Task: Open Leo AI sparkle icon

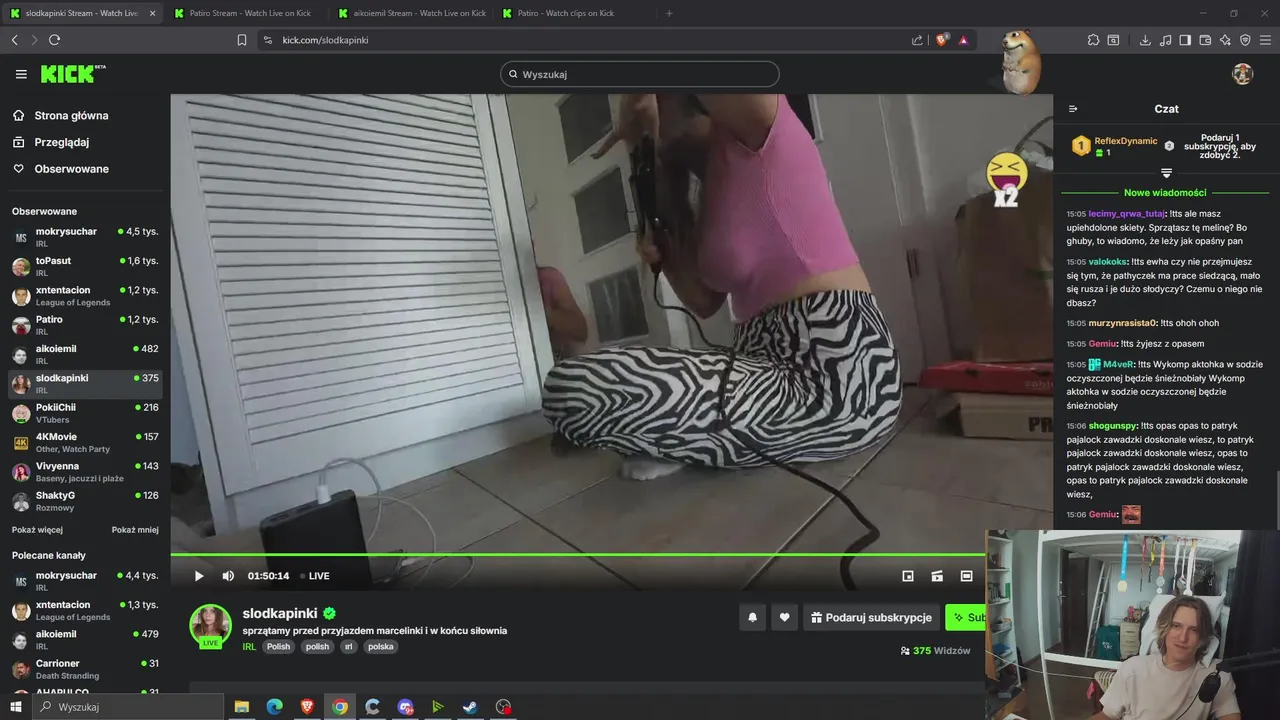Action: click(x=1225, y=40)
